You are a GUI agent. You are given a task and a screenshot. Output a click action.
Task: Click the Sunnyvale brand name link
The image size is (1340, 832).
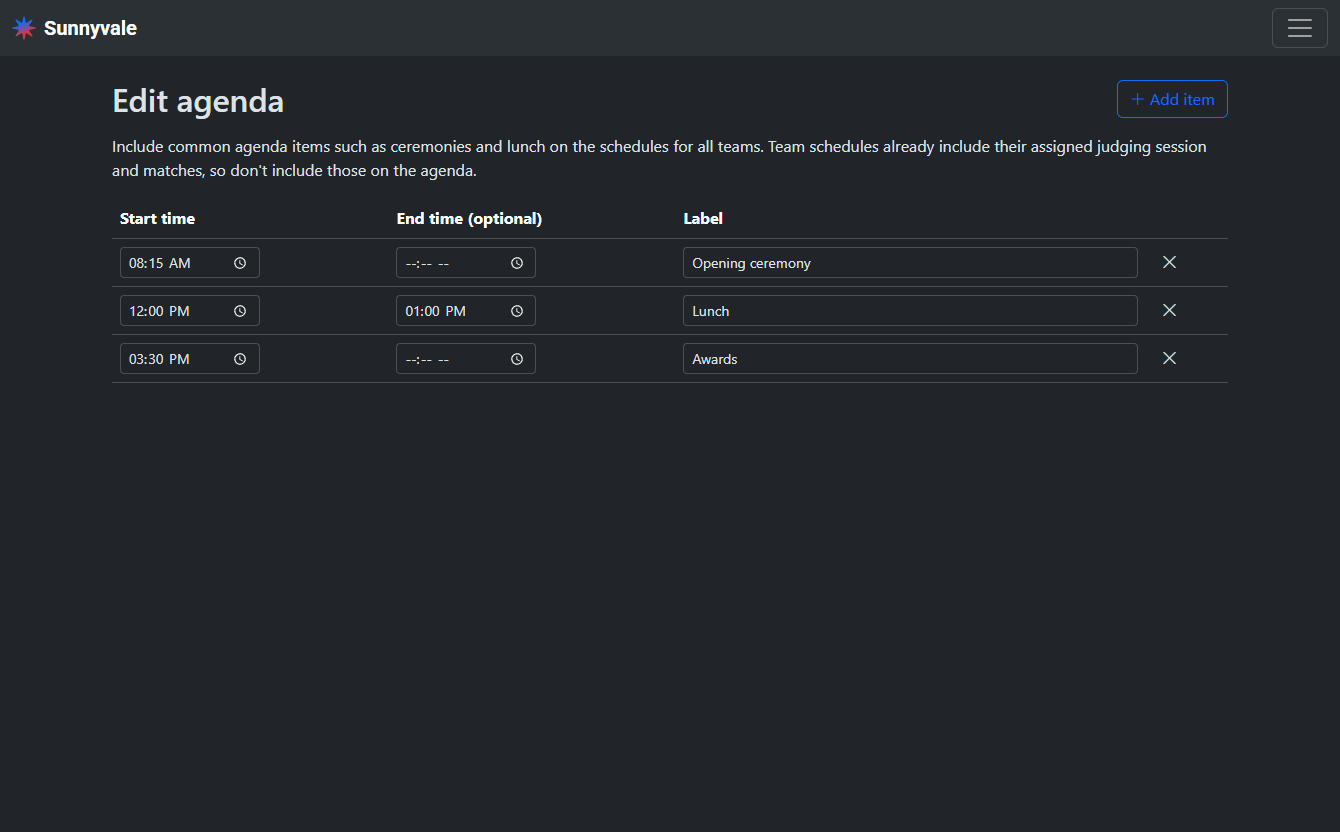[x=90, y=28]
